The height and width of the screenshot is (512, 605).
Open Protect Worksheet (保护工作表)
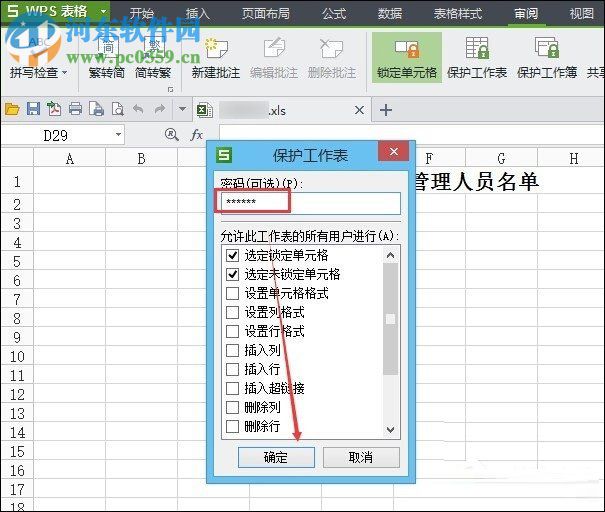(x=477, y=58)
